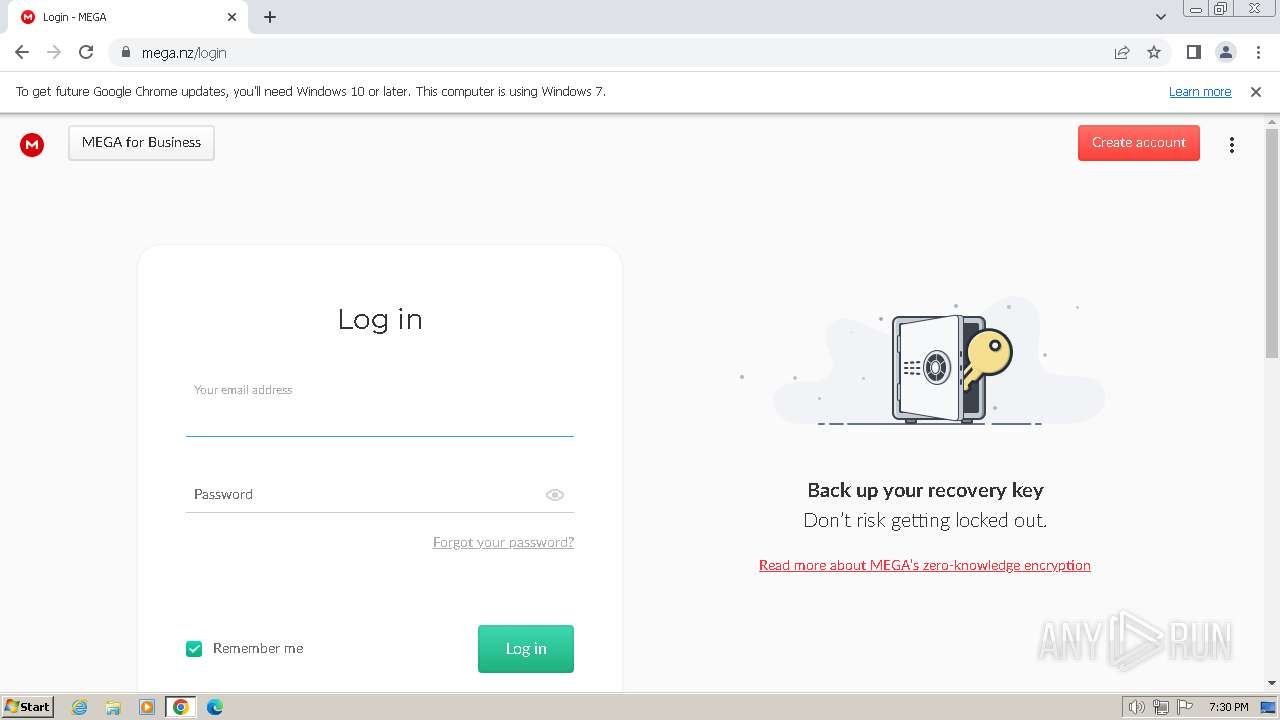This screenshot has height=720, width=1280.
Task: Click Forgot your password link
Action: click(503, 542)
